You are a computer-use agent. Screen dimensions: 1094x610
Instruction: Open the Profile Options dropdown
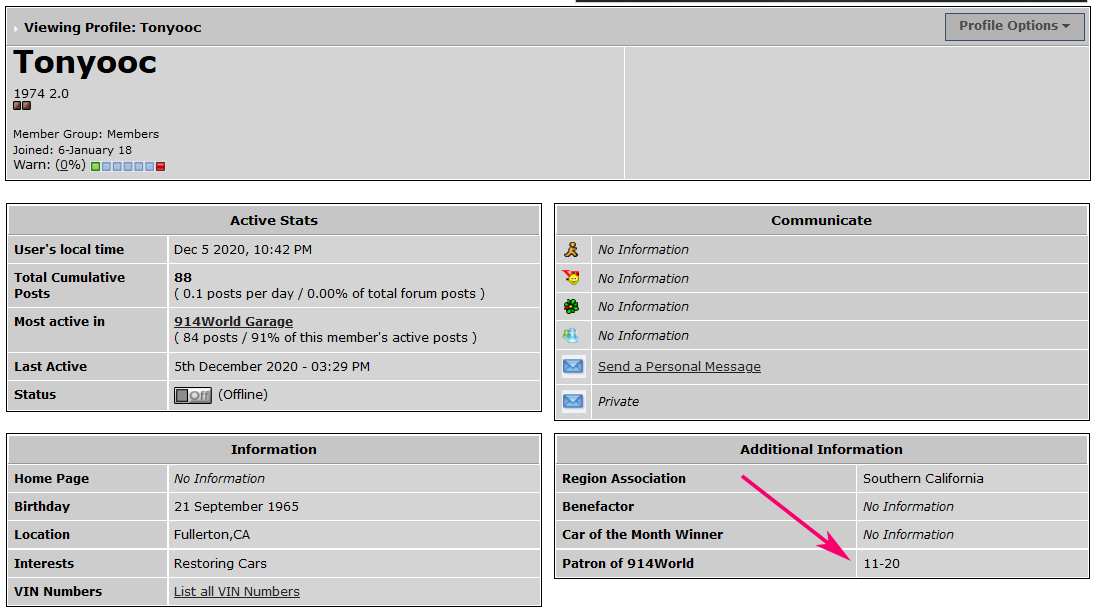[x=1014, y=26]
